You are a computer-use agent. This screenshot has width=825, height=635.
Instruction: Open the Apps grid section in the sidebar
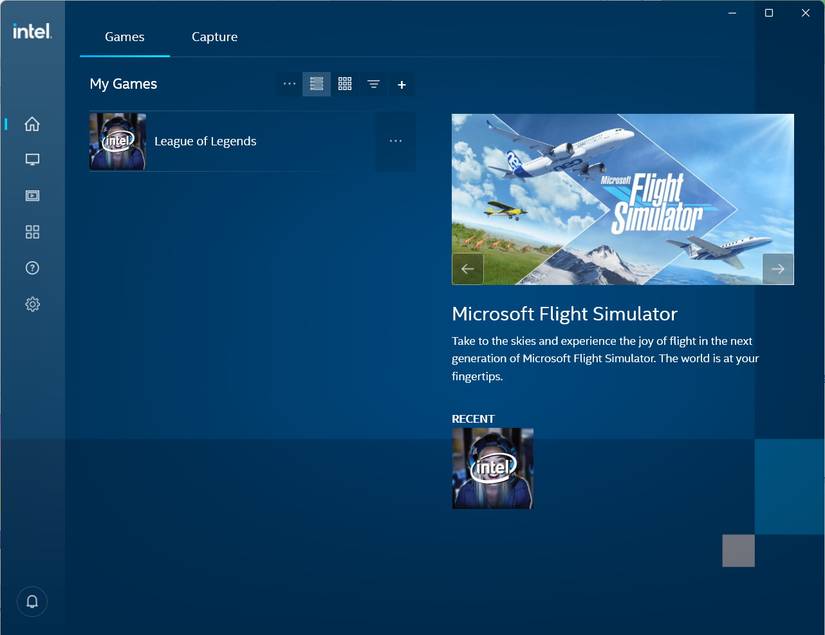click(x=32, y=231)
